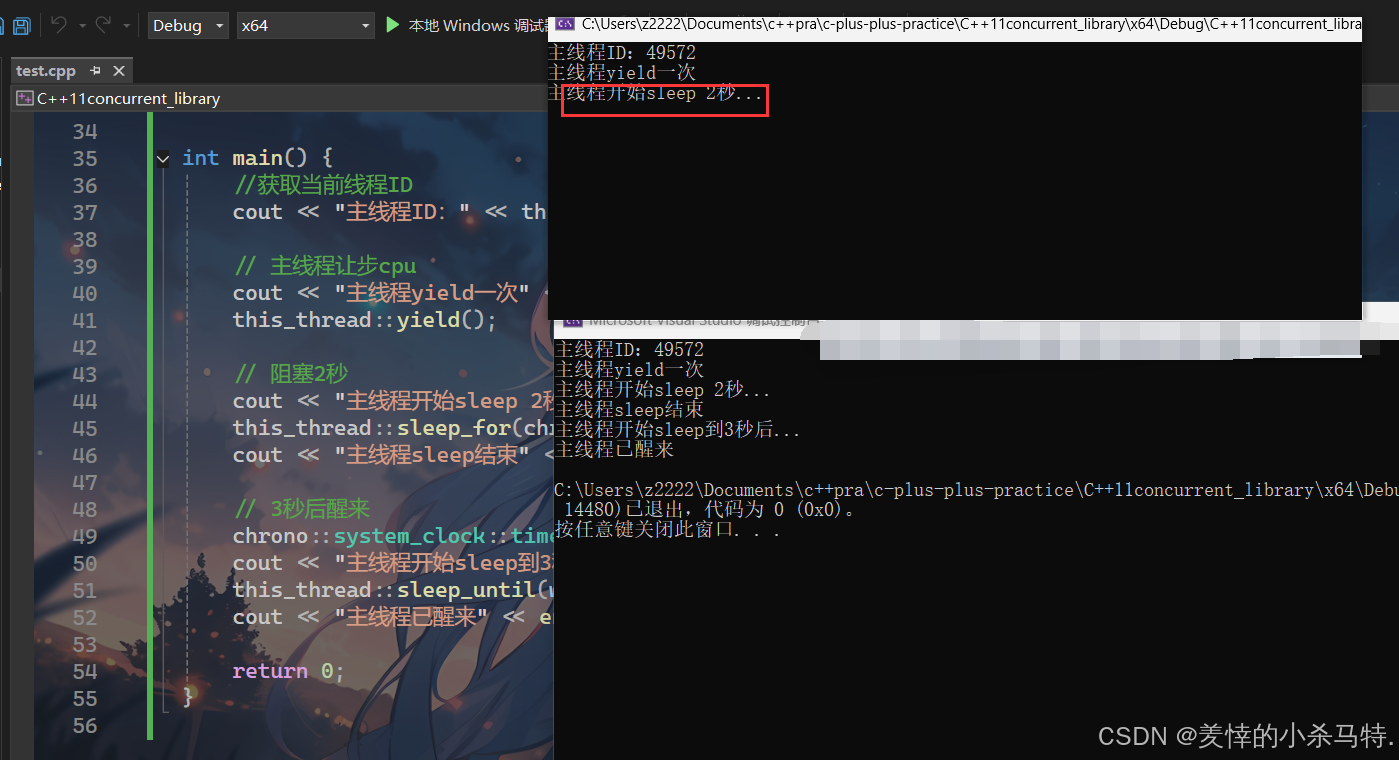The height and width of the screenshot is (760, 1399).
Task: Click the comment // 主线程让步cpu
Action: pos(324,266)
